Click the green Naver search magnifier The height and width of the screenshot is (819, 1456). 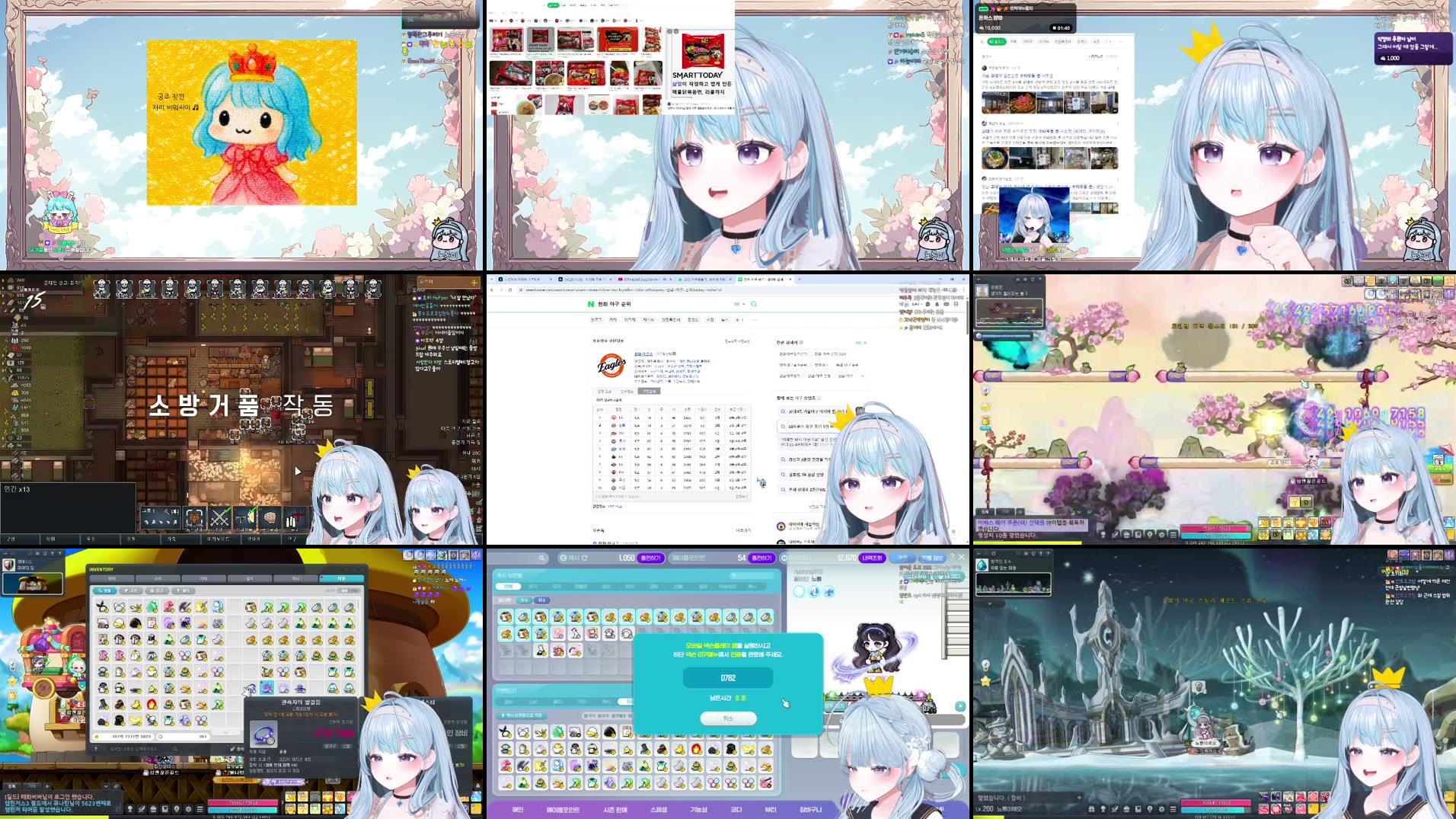tap(754, 304)
